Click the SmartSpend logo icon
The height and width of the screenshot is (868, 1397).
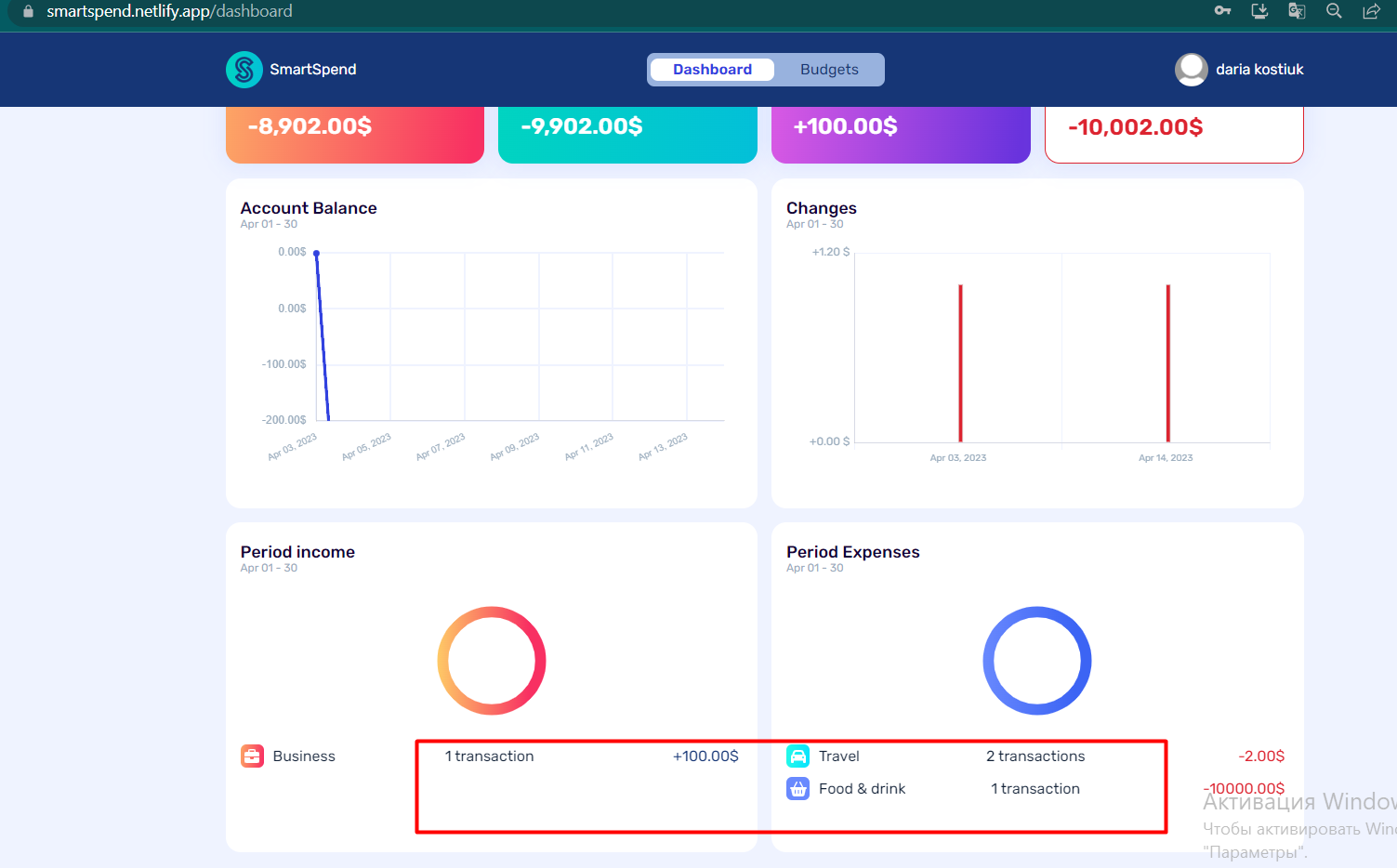tap(244, 69)
